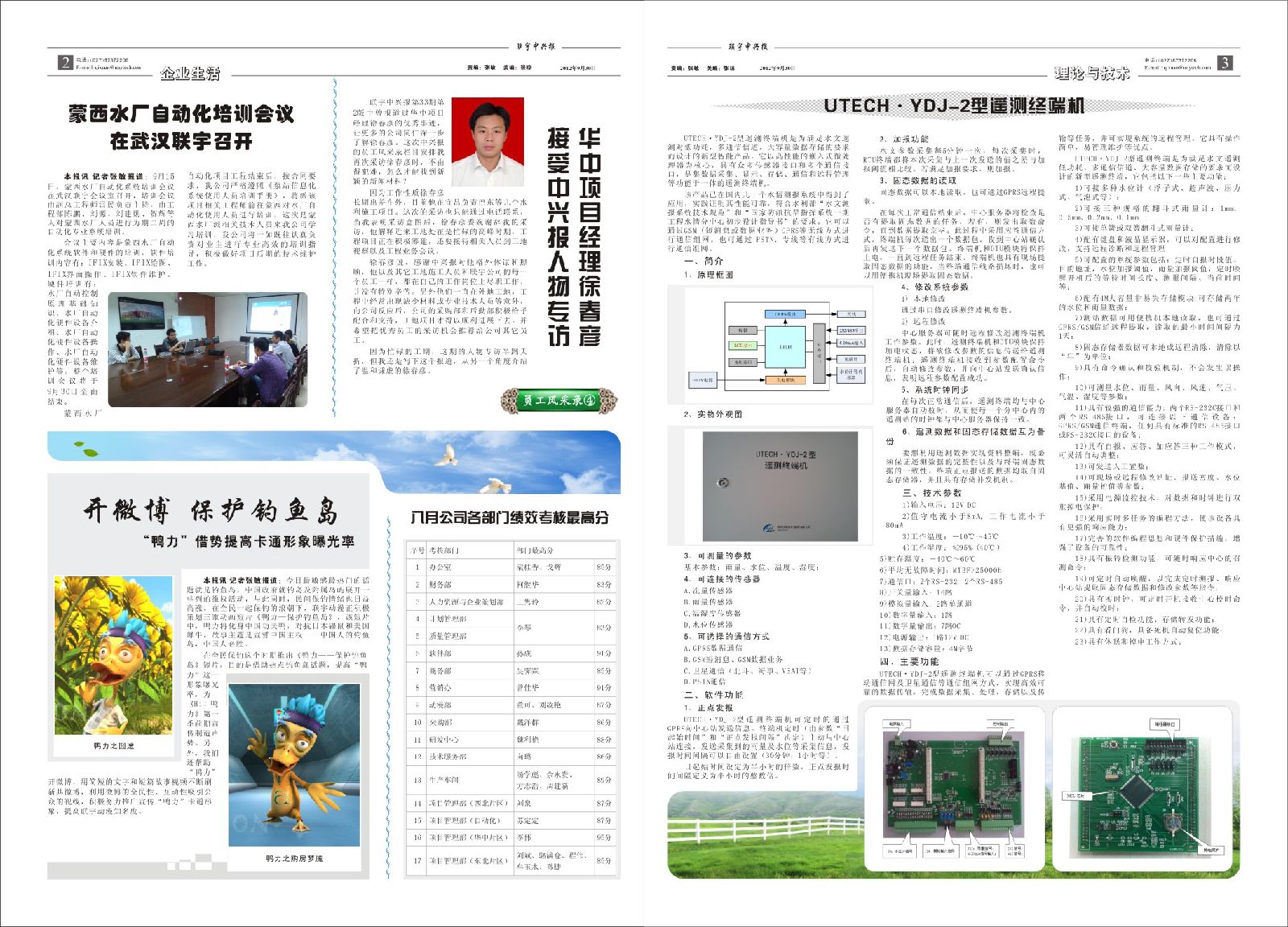Select the GPRS模块 block in the principle diagram

(x=785, y=314)
